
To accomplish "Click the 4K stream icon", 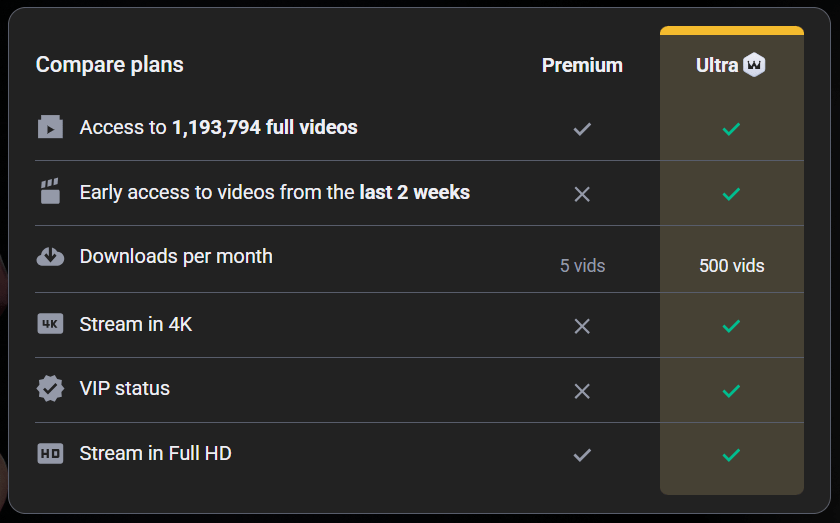I will click(x=50, y=324).
